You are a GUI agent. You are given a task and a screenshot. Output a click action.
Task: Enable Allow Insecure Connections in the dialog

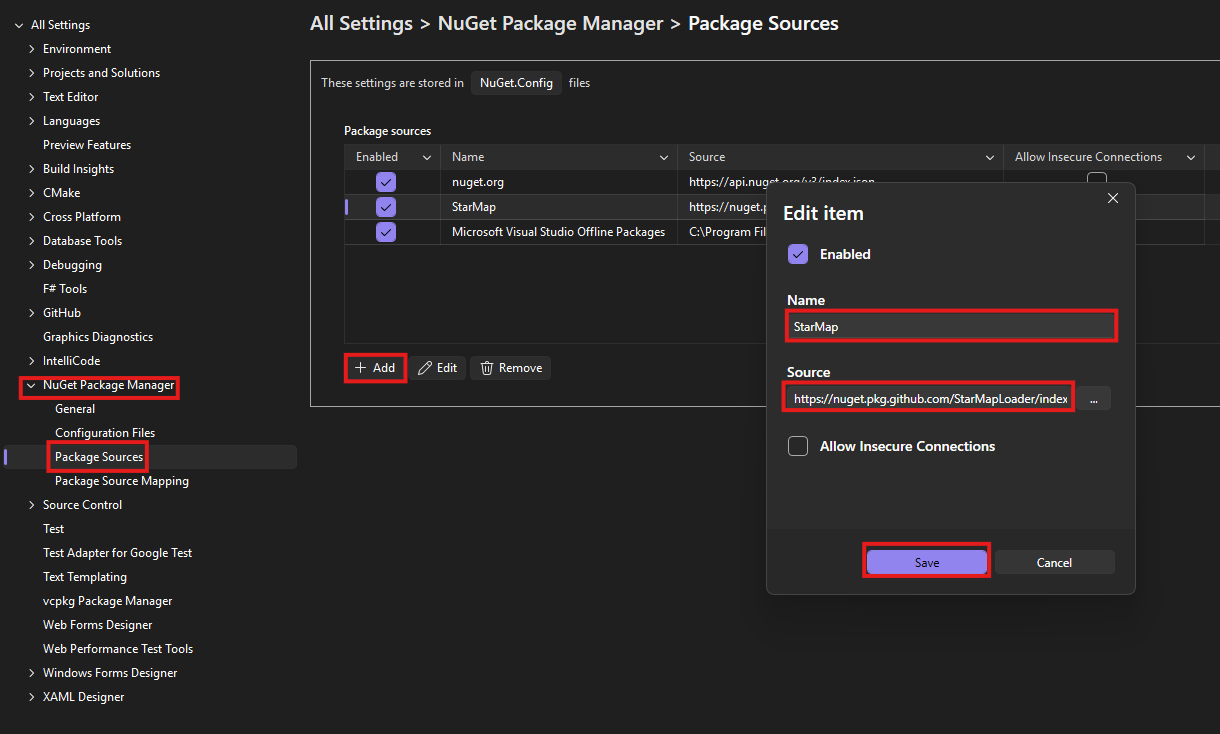[797, 446]
